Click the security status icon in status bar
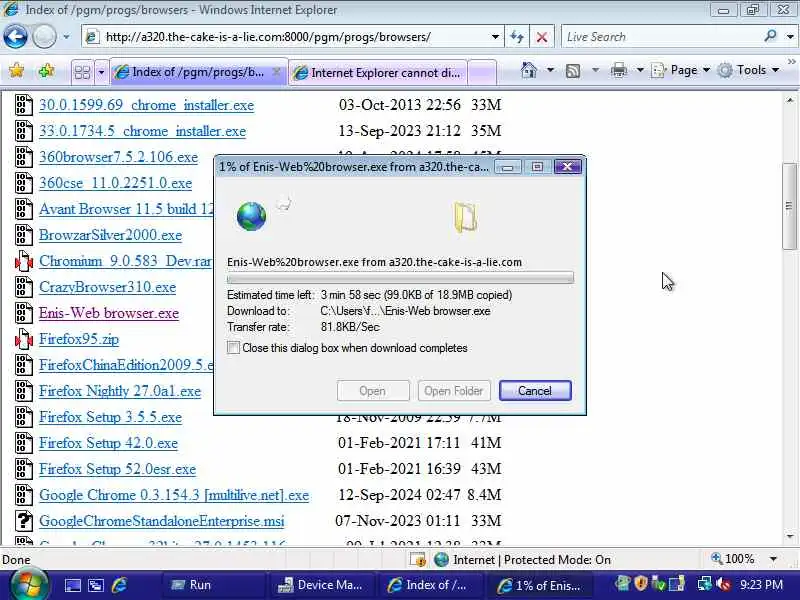This screenshot has height=600, width=800. (418, 560)
